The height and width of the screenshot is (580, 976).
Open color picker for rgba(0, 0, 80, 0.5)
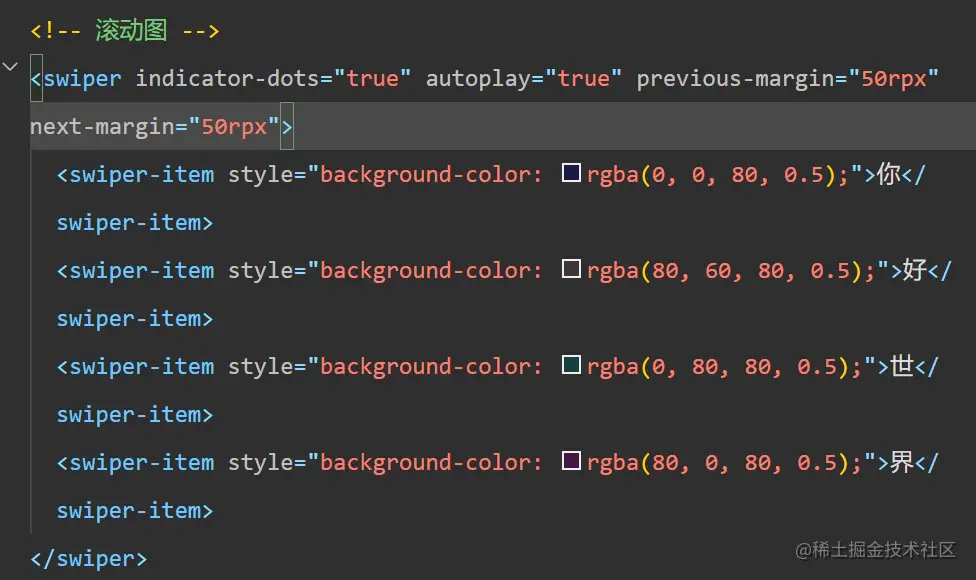[x=571, y=172]
